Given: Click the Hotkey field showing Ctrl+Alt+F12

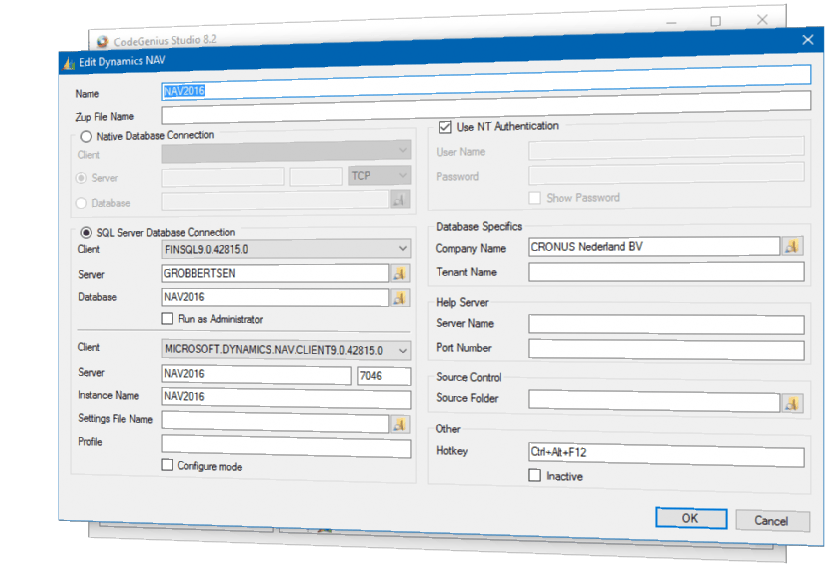Looking at the screenshot, I should (666, 455).
